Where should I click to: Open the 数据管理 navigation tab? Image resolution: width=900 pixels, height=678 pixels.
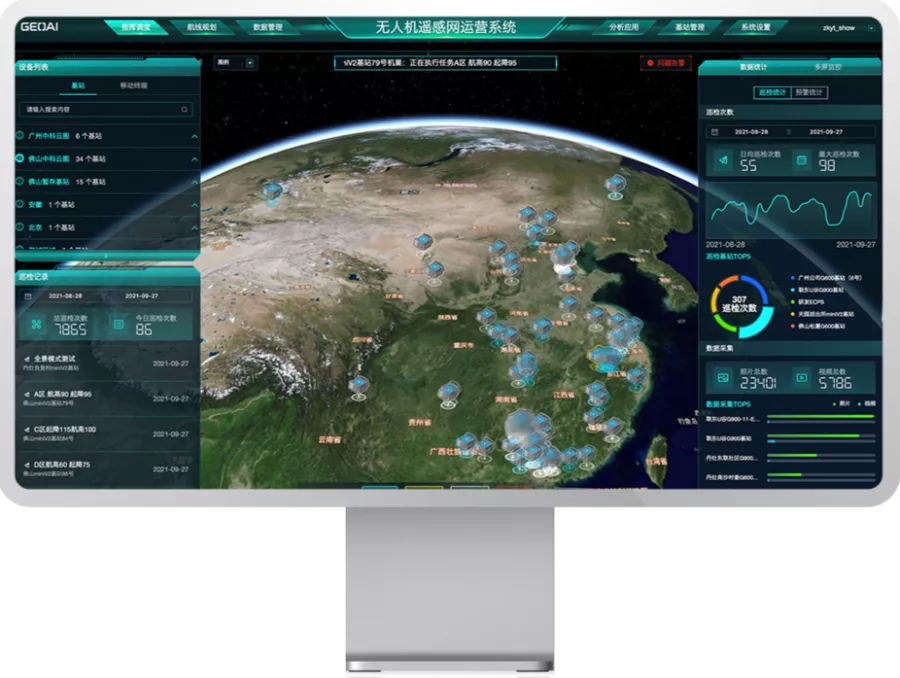(x=267, y=27)
